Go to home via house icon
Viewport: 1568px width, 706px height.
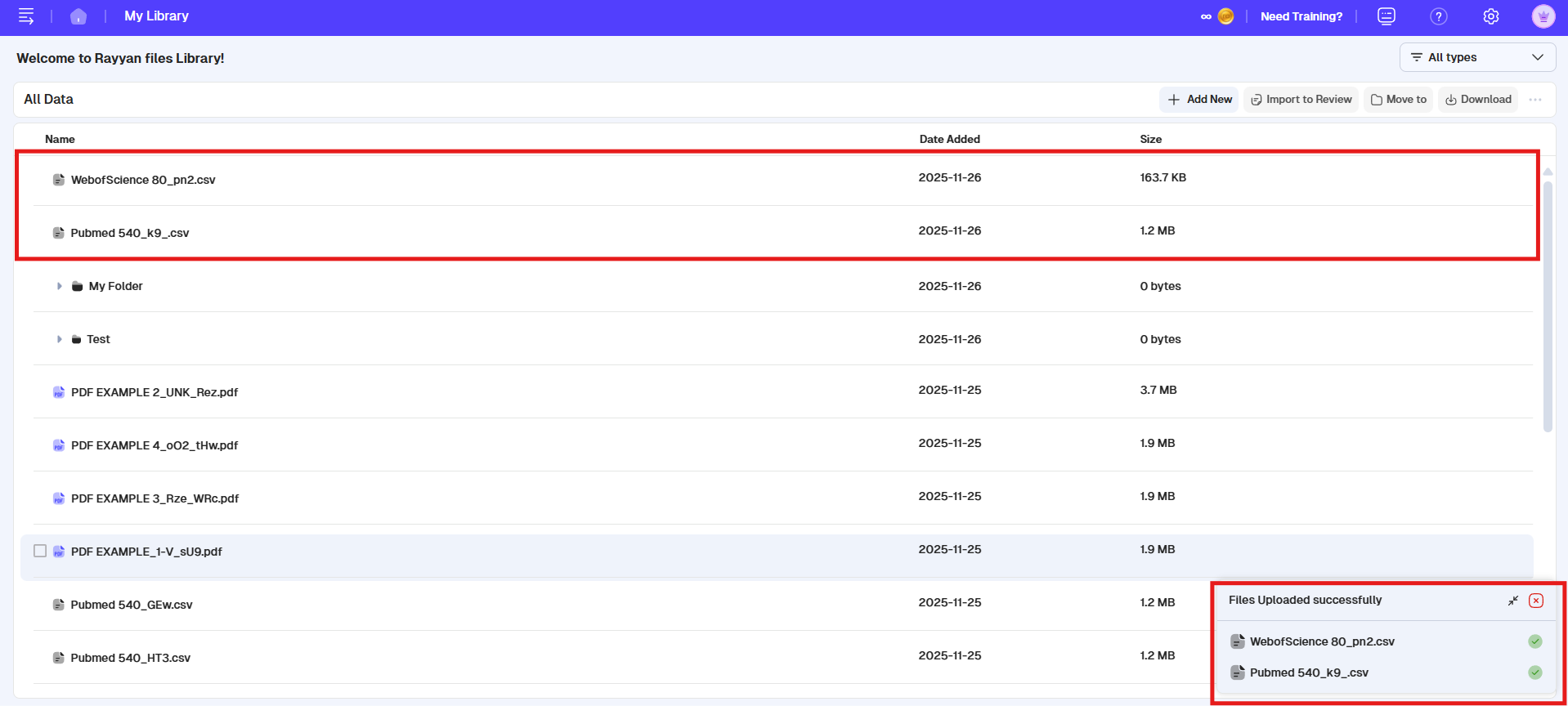(x=78, y=16)
